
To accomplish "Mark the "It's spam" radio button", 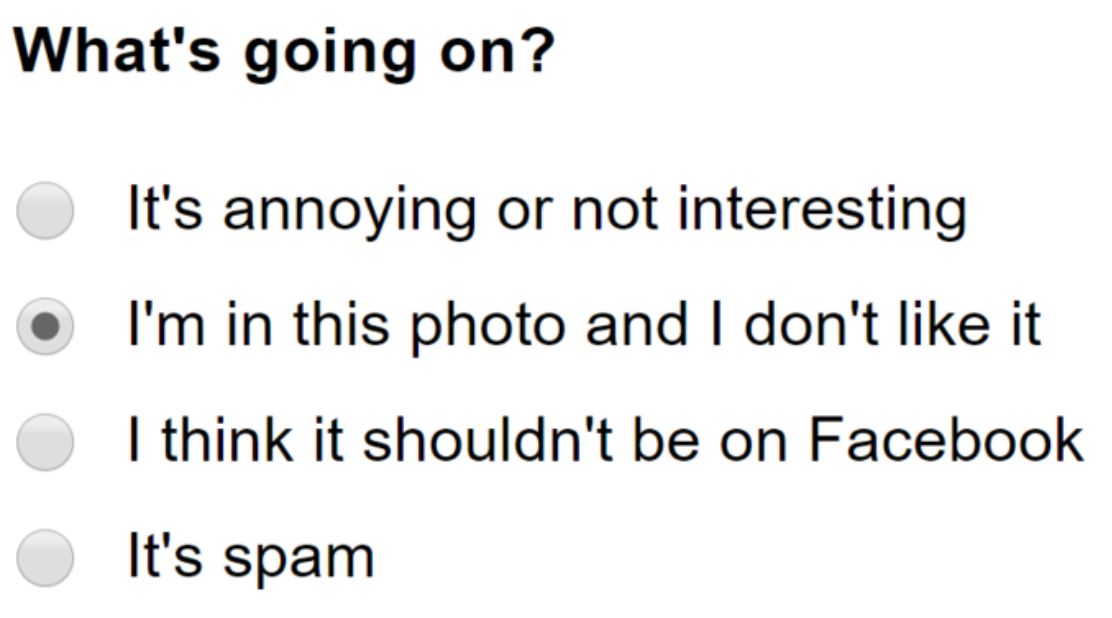I will (x=45, y=556).
